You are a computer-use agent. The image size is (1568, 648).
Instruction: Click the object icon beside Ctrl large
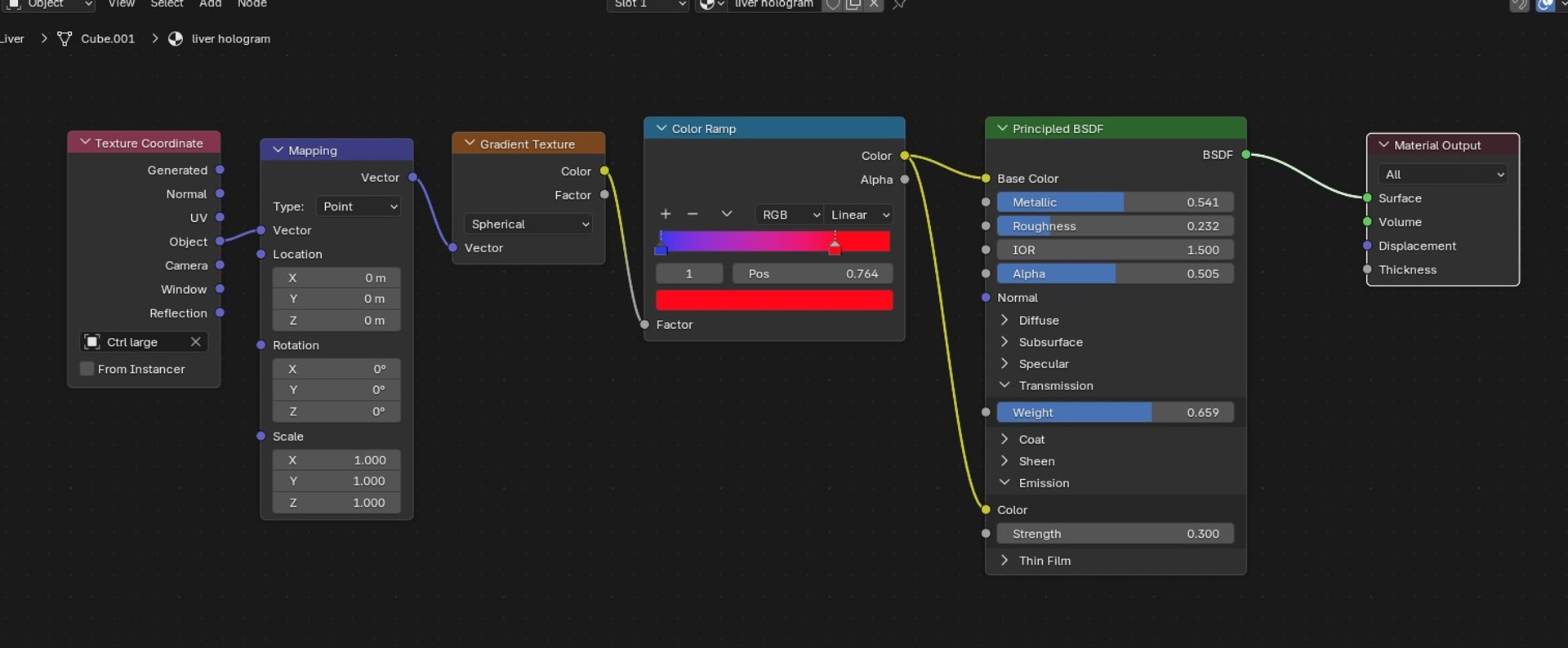click(92, 342)
